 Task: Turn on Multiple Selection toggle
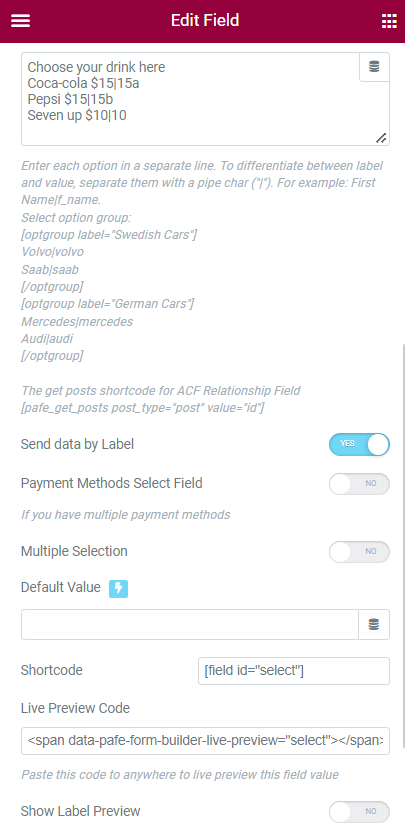tap(359, 552)
